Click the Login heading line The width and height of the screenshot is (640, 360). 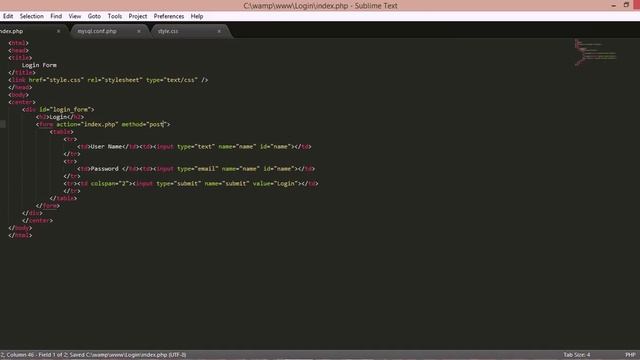click(60, 117)
